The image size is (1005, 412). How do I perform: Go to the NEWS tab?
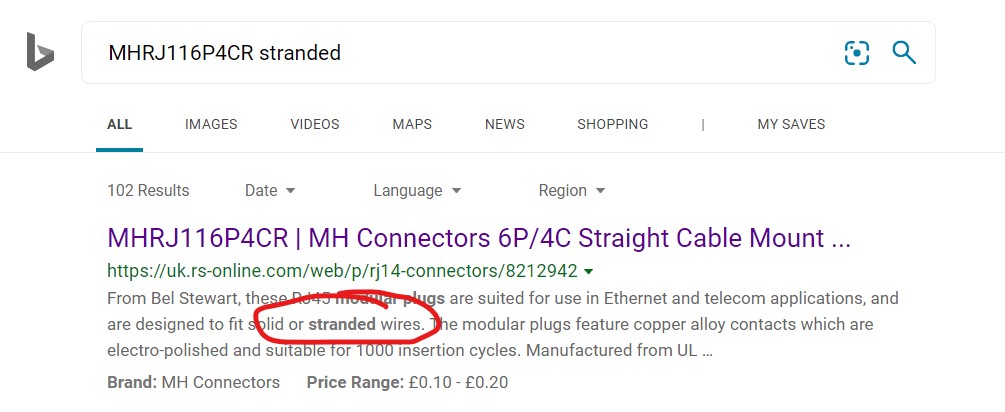point(504,124)
